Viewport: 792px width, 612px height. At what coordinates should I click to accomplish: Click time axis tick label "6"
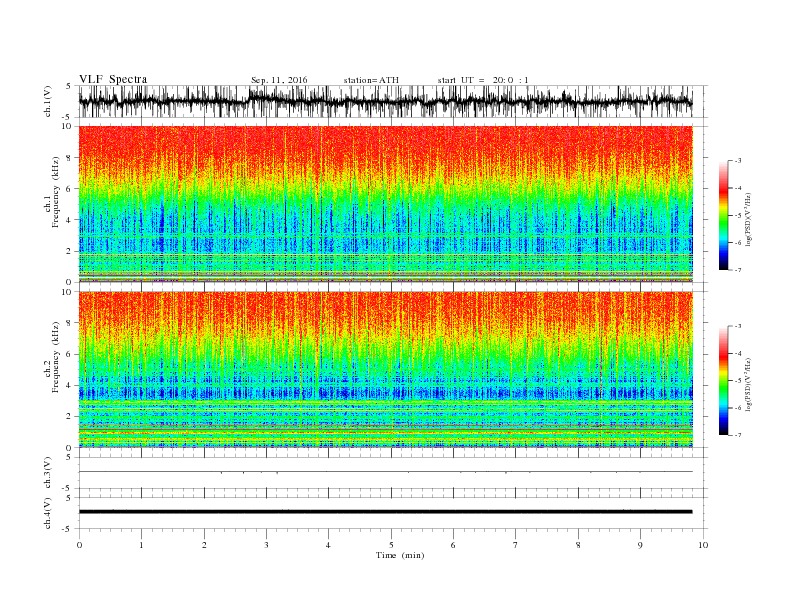click(453, 545)
